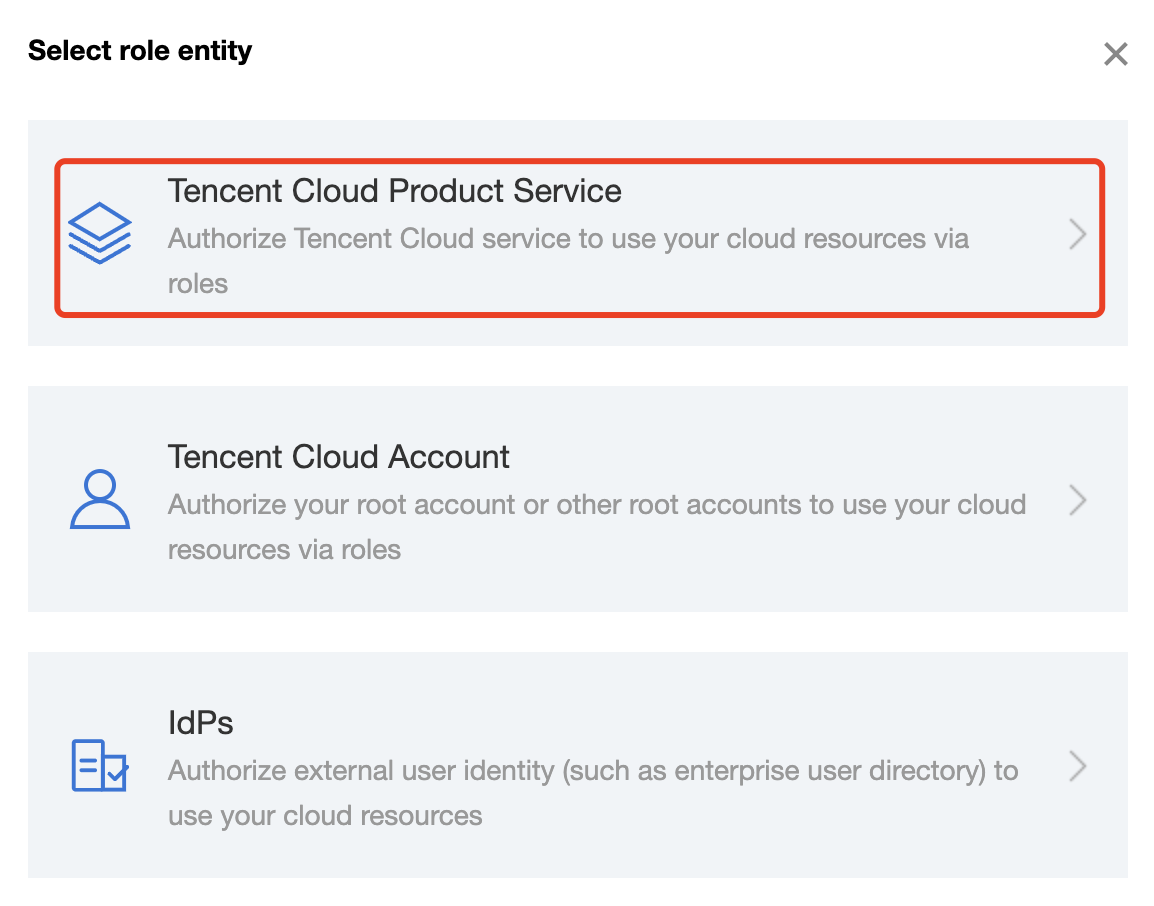Click "Authorize Tencent Cloud service" description line

tap(567, 239)
